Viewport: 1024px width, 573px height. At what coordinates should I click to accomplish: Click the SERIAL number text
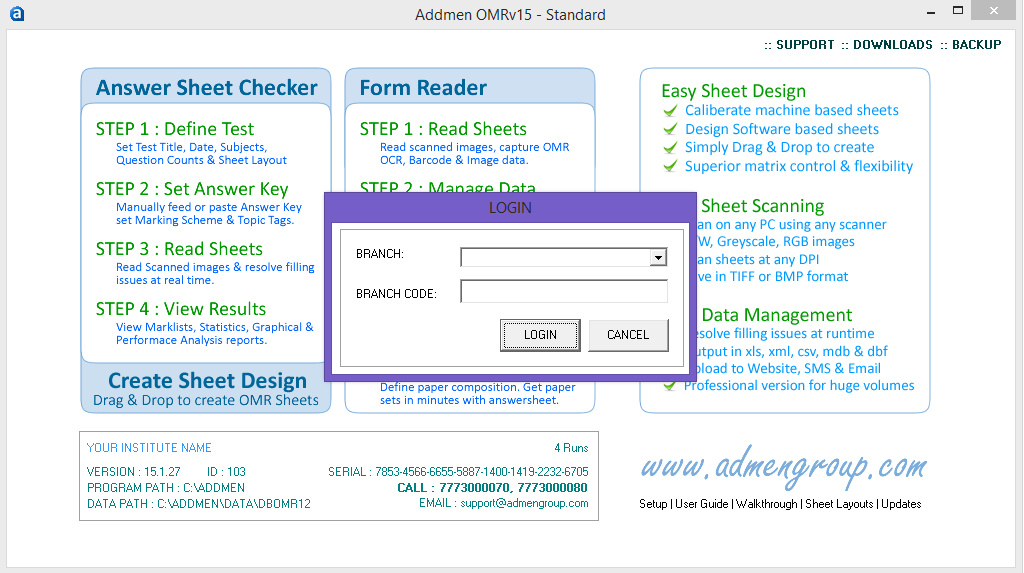pyautogui.click(x=458, y=472)
